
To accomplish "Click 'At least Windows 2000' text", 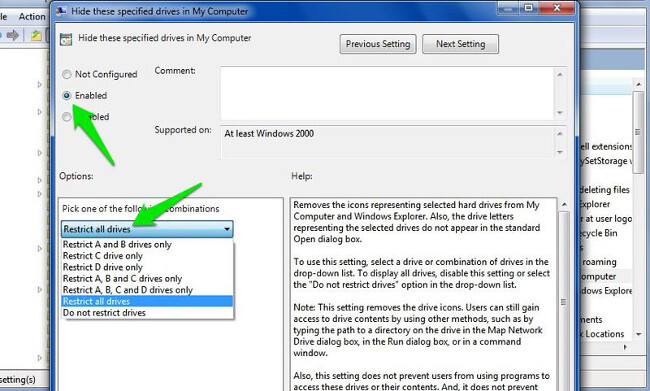I will click(269, 134).
